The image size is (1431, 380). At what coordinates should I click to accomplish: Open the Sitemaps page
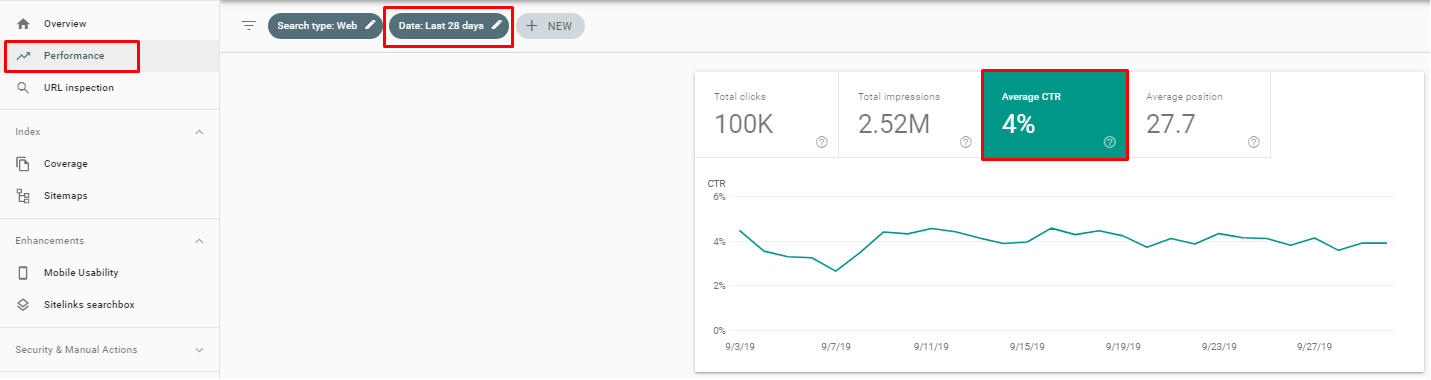click(x=109, y=196)
